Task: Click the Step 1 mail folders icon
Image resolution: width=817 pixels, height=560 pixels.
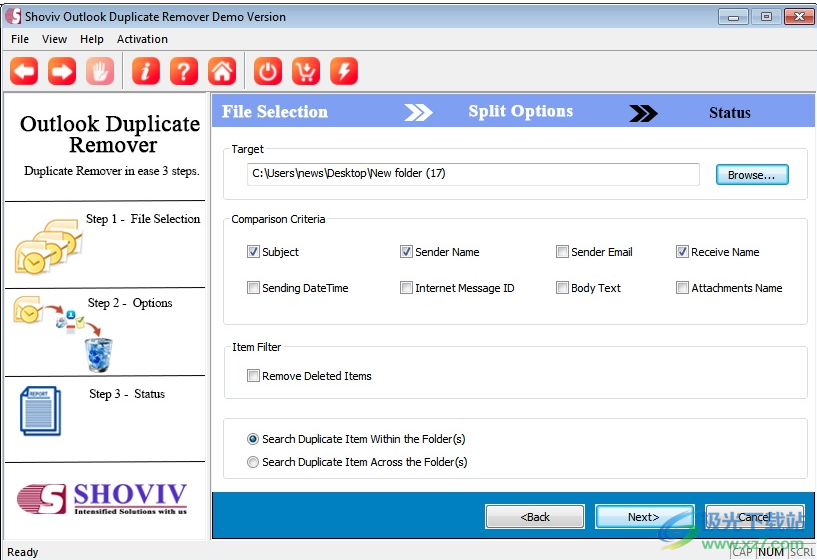Action: click(48, 247)
